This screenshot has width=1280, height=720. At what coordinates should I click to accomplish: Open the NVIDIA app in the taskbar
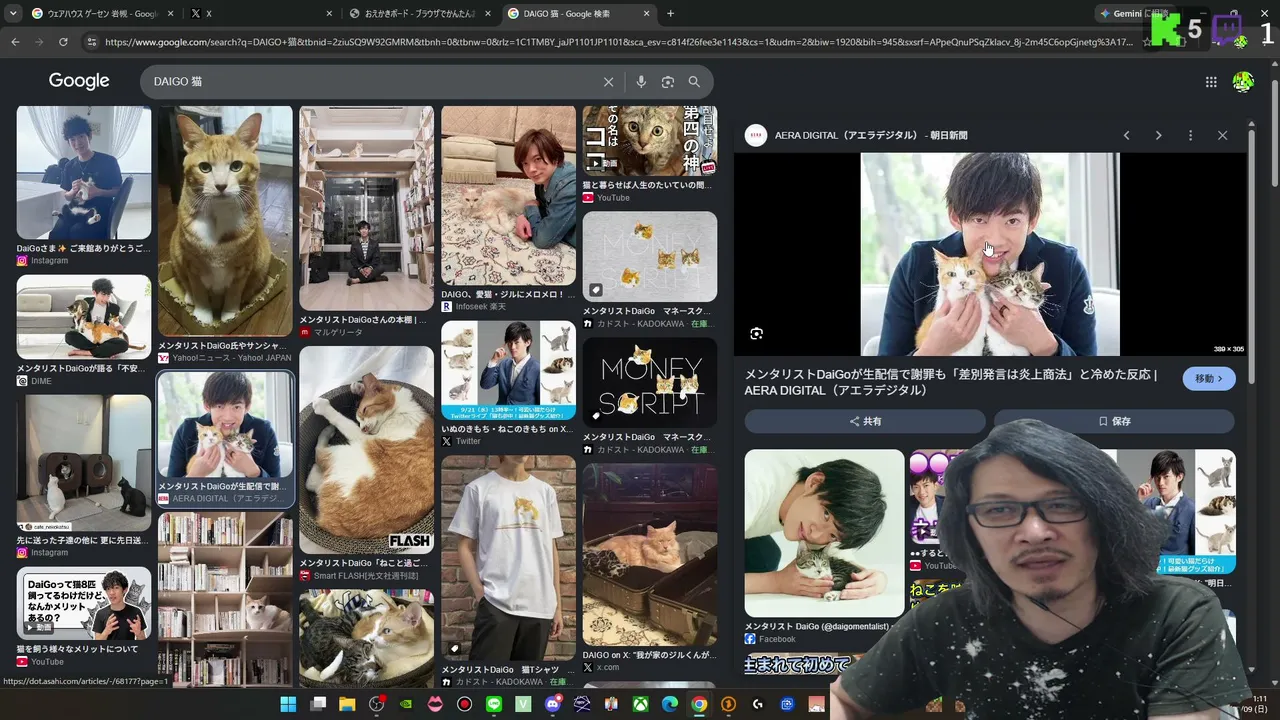tap(405, 704)
